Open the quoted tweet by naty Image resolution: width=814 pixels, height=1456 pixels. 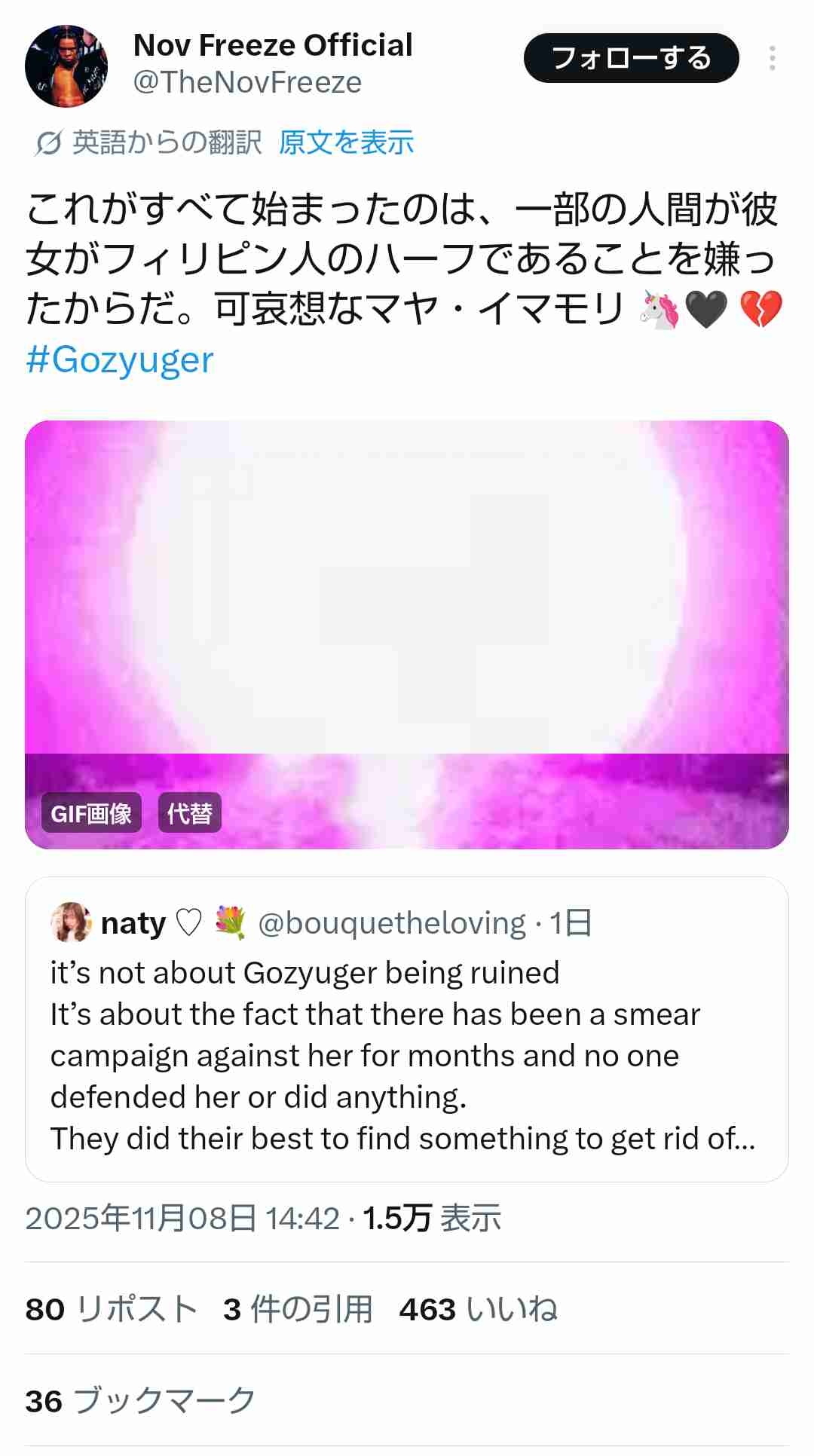407,1055
